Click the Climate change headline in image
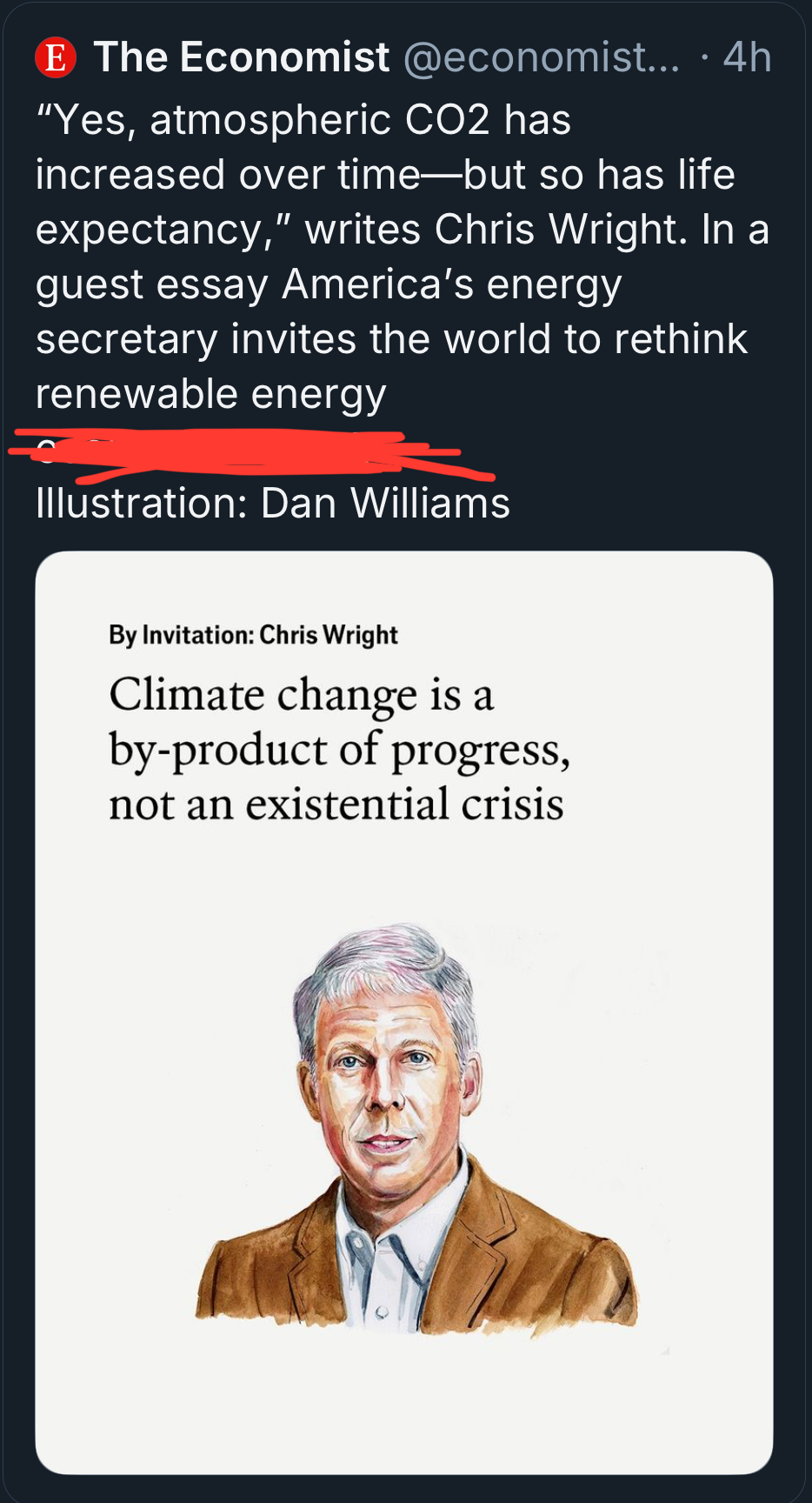Screen dimensions: 812x1503 [339, 749]
